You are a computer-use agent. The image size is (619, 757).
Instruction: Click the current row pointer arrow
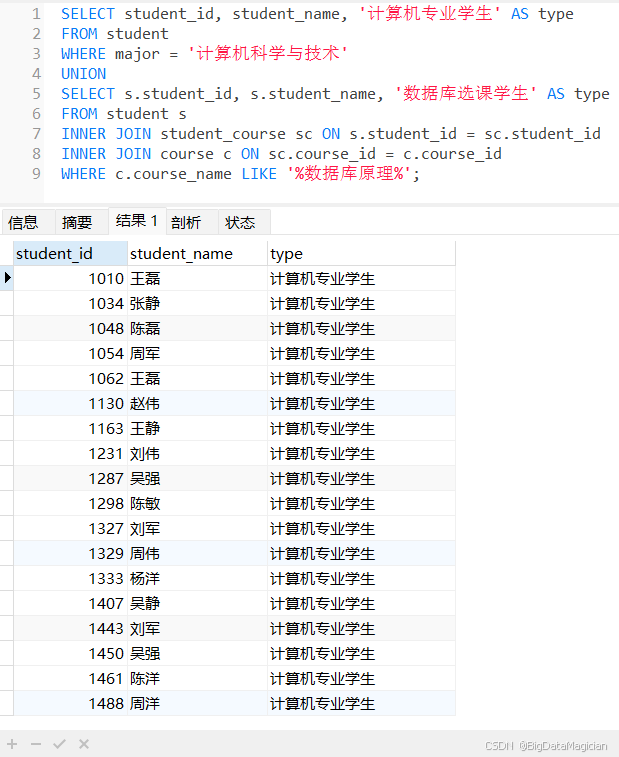coord(7,278)
